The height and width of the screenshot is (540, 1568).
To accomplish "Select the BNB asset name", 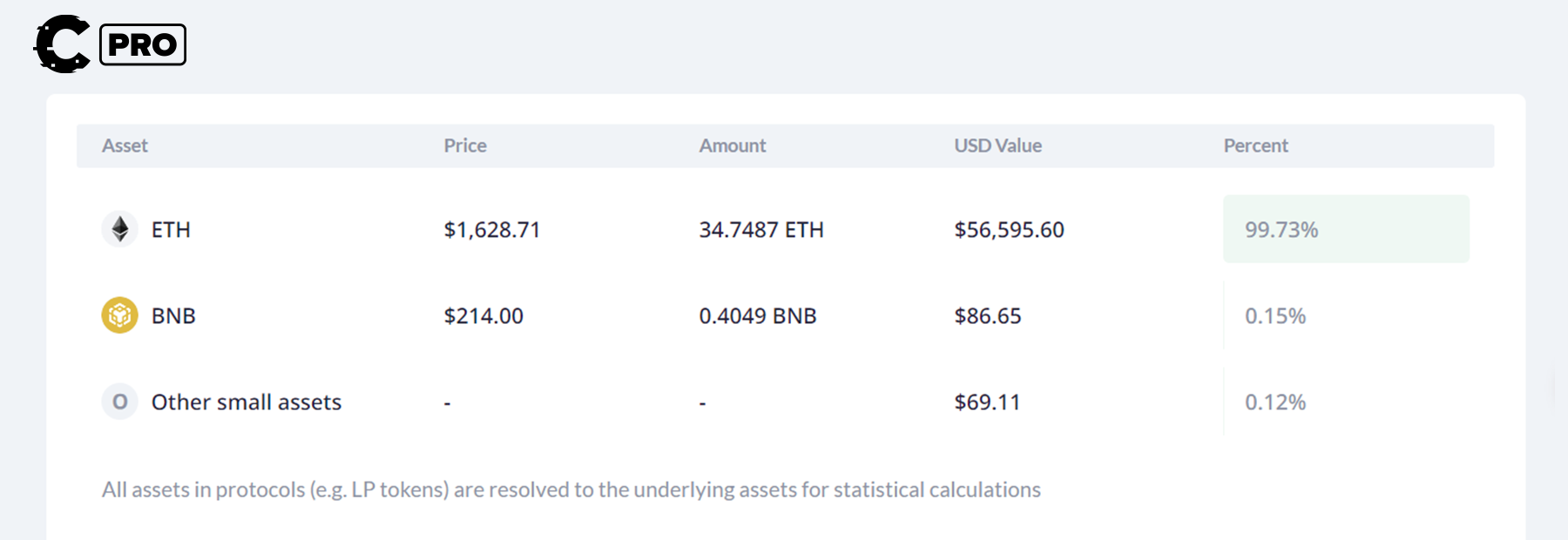I will [x=173, y=316].
